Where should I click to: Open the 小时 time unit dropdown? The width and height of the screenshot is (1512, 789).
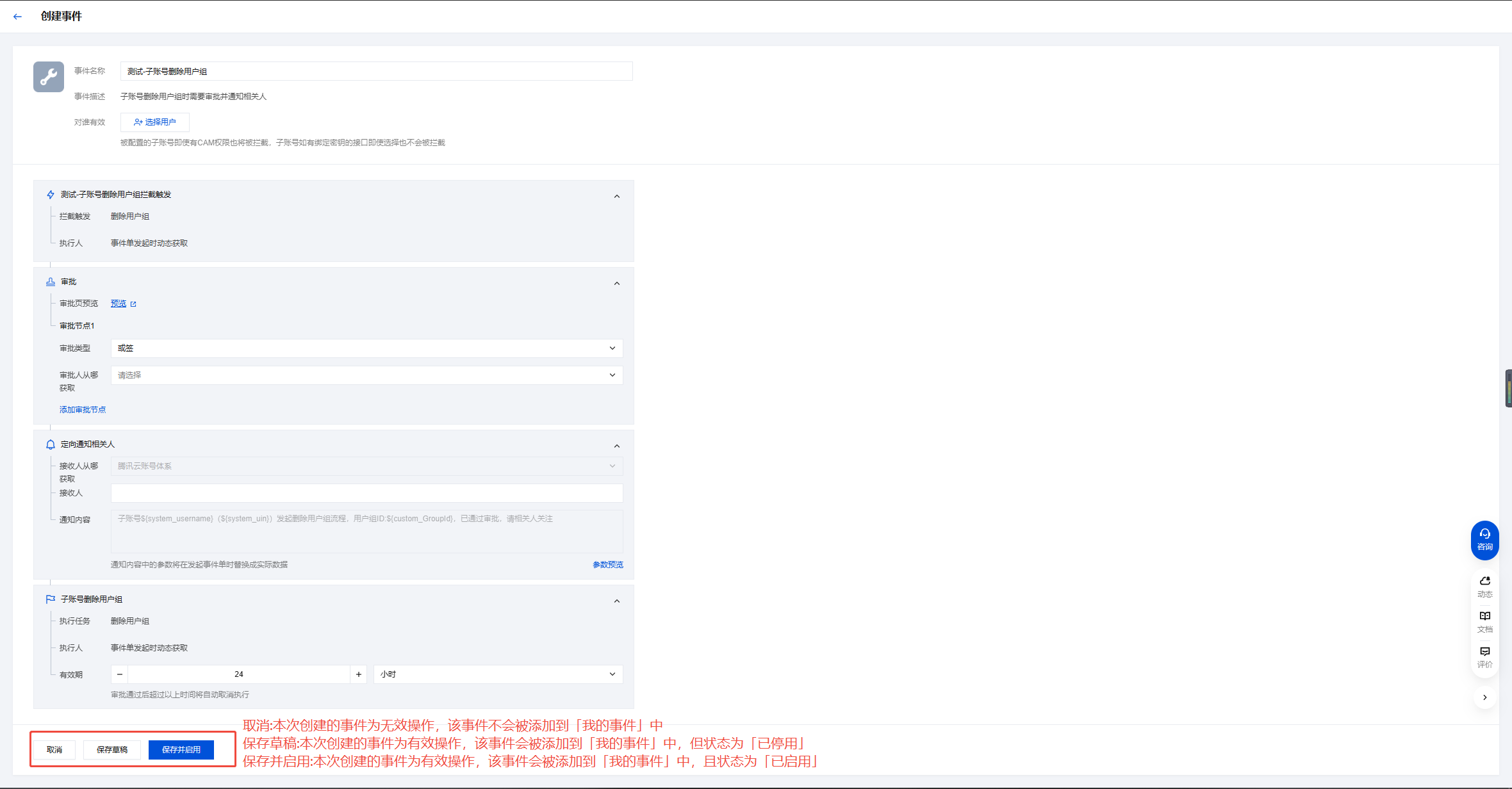(498, 674)
